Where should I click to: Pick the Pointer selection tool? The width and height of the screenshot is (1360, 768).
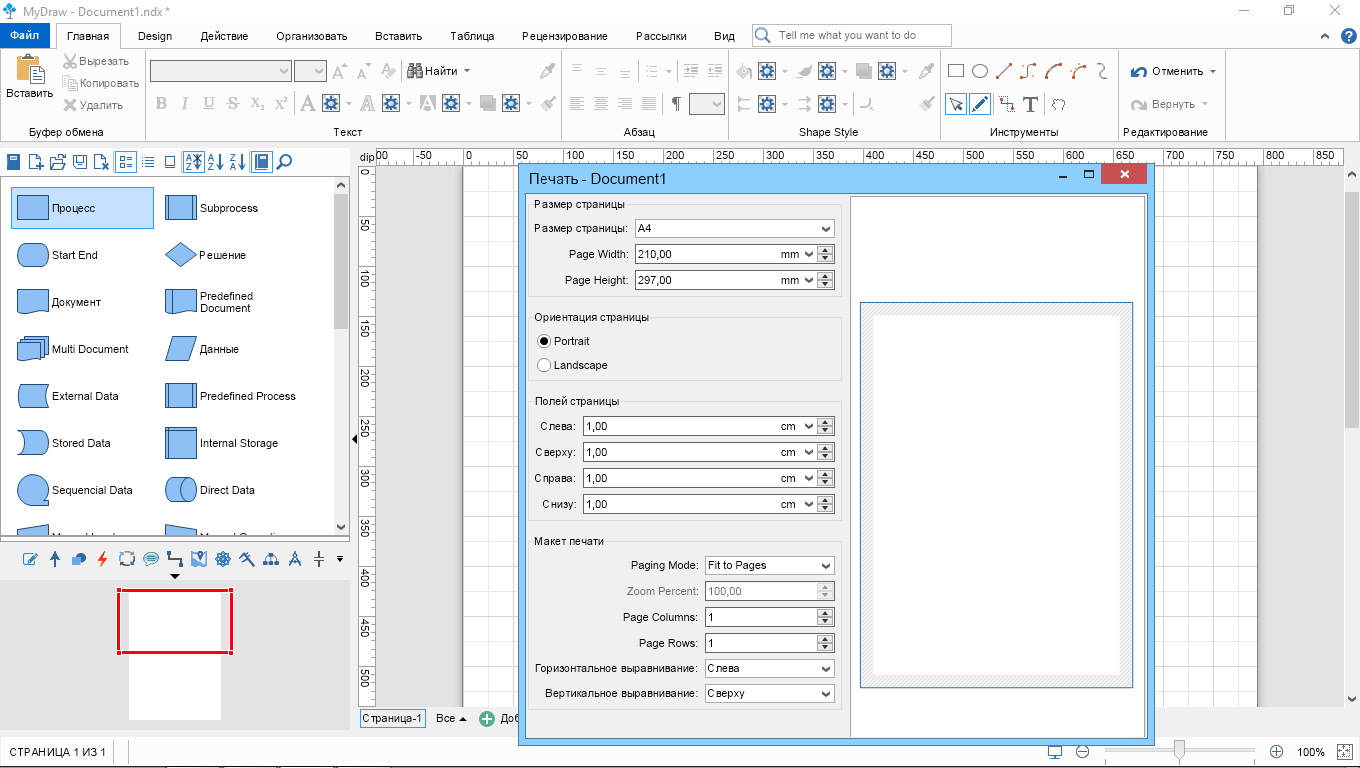[955, 104]
